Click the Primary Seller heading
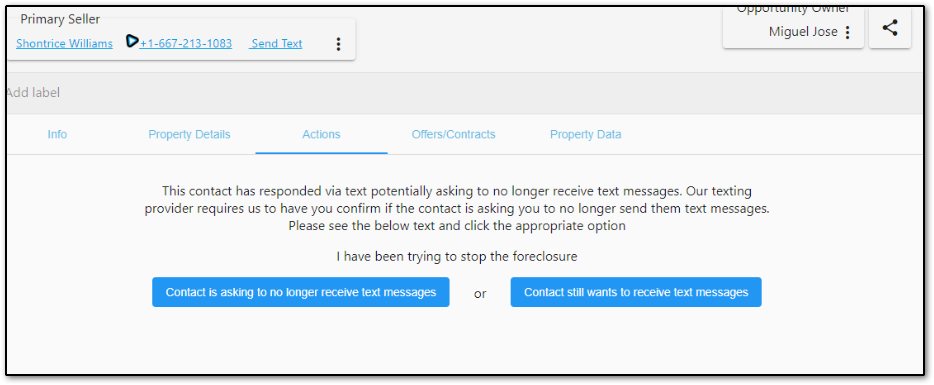This screenshot has height=385, width=934. pos(60,19)
